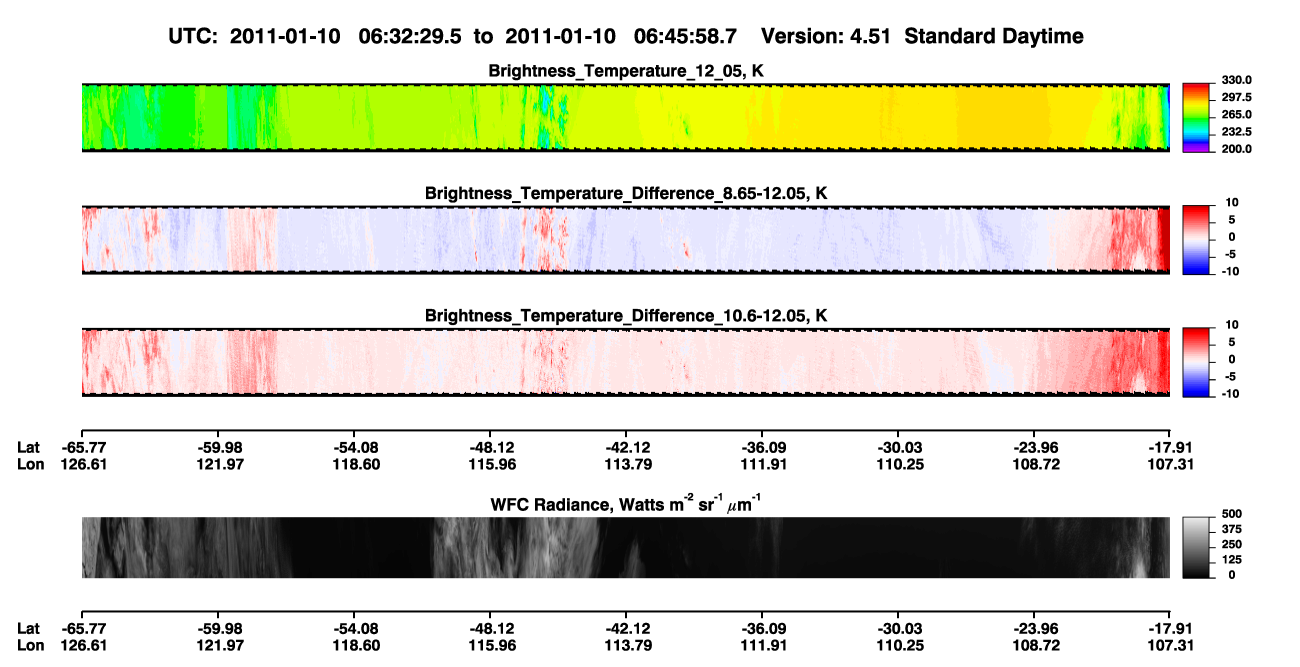Click the red-blue color bar of the 8.65-12.05 panel
Screen dimensions: 1300x667
pyautogui.click(x=1197, y=240)
